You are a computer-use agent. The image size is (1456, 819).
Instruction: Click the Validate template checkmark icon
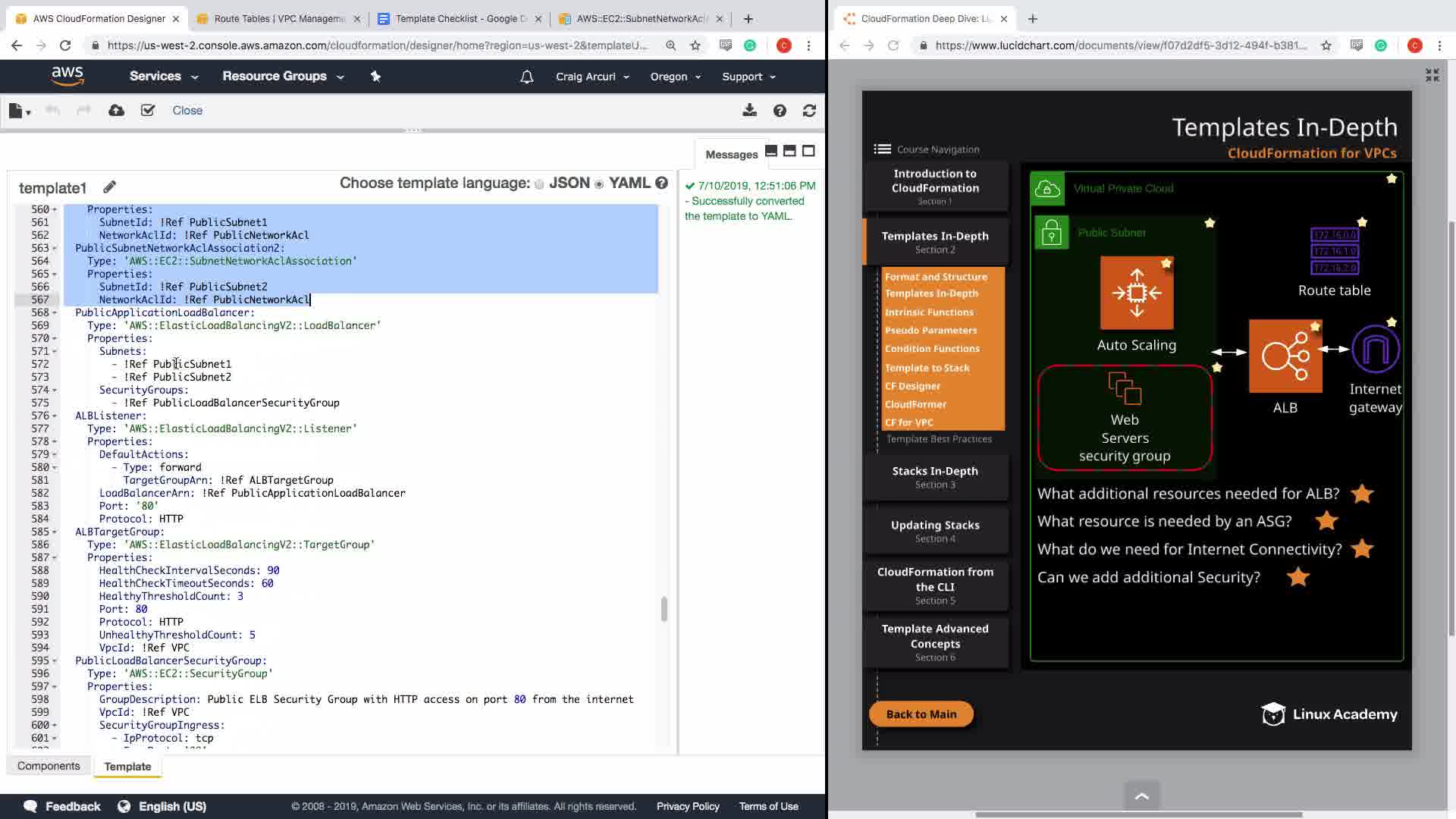tap(148, 111)
